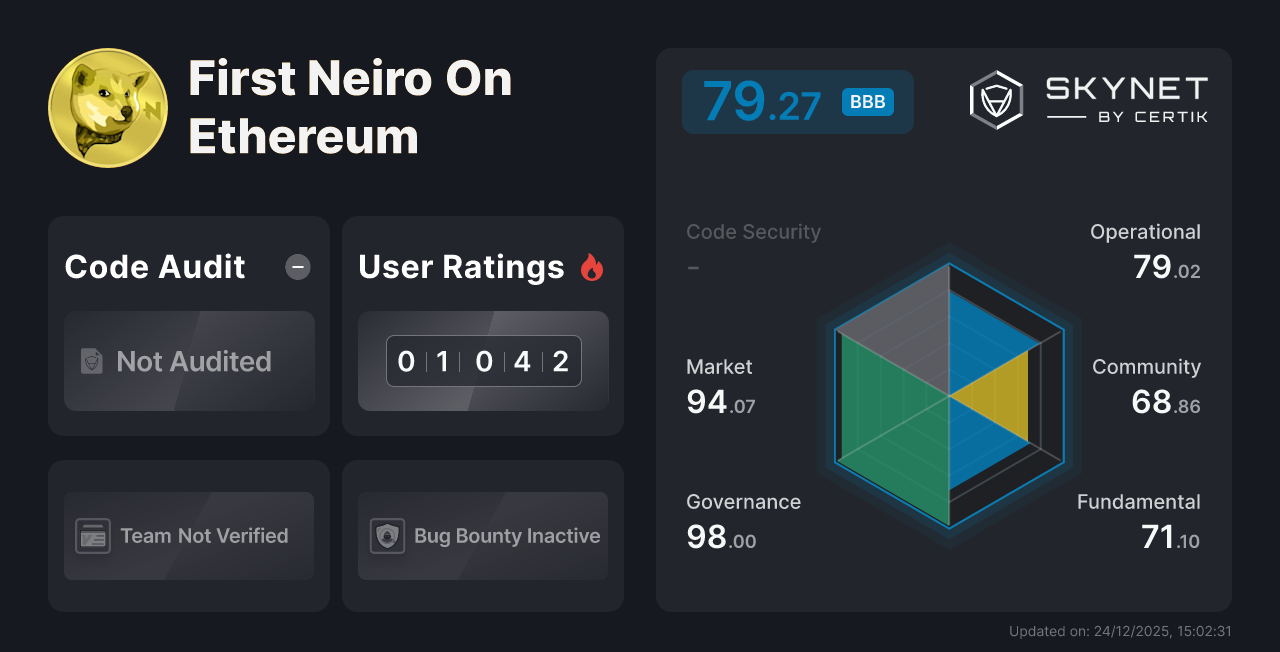The image size is (1280, 652).
Task: Toggle the Bug Bounty Inactive state
Action: pos(483,536)
